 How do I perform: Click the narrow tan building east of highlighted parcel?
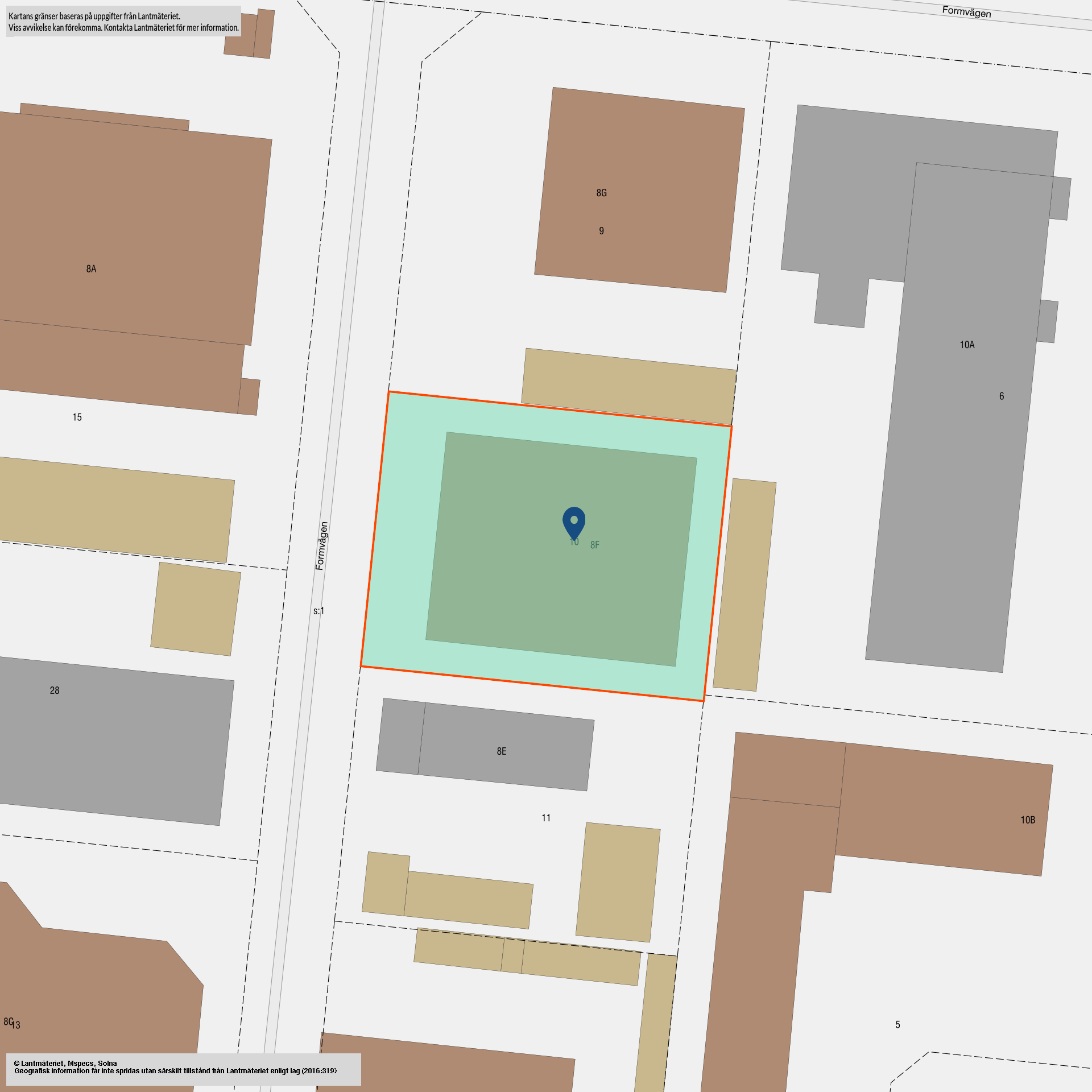744,585
